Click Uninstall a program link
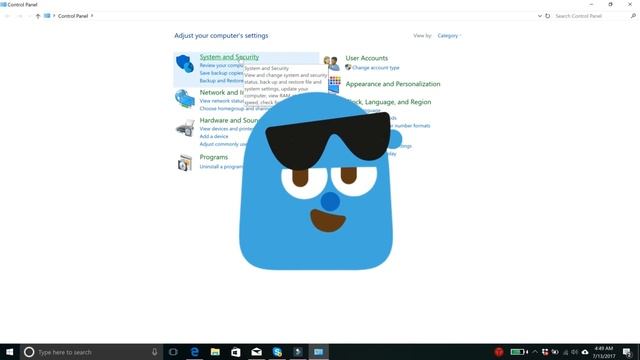 [x=221, y=167]
